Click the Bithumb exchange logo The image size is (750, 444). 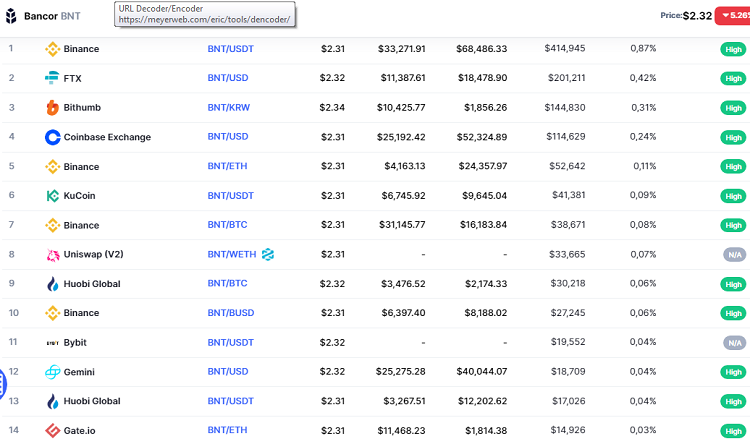tap(52, 107)
